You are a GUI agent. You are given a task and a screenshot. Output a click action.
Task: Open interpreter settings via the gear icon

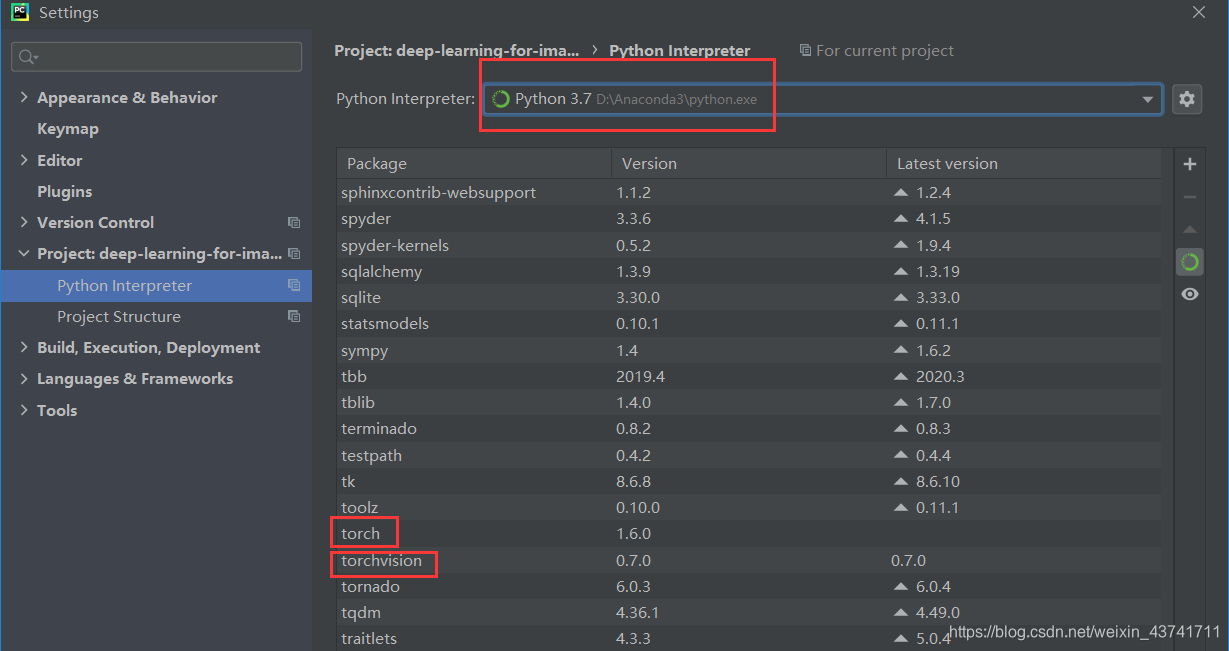tap(1186, 99)
